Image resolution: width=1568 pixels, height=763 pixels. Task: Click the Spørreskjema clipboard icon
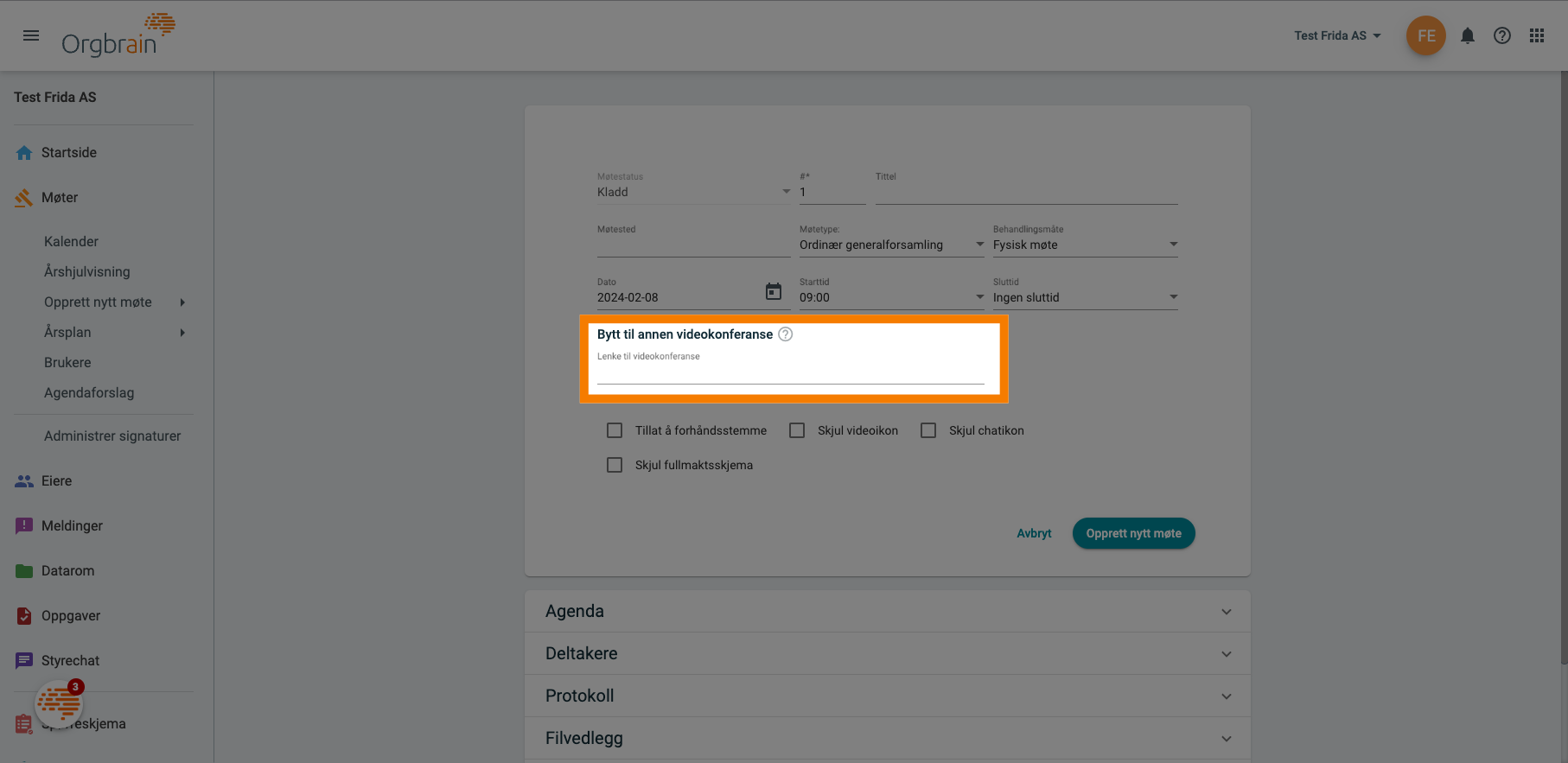[x=23, y=725]
